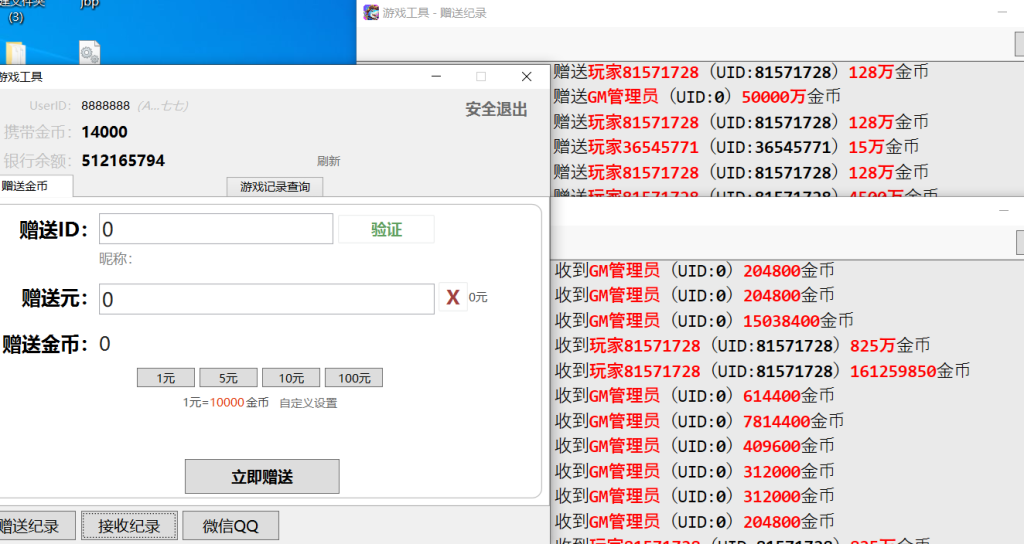Clear the 赠送元 amount with red X
Screen dimensions: 1024x544
453,298
